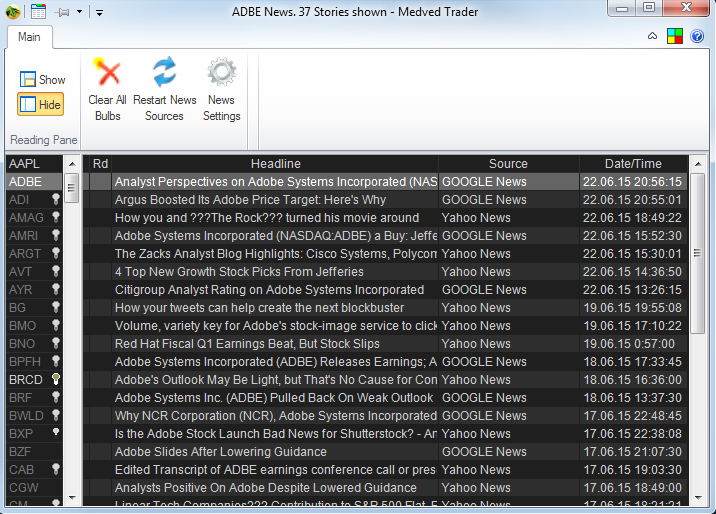The image size is (716, 514).
Task: Click the bulb icon next to ARGT
Action: pyautogui.click(x=56, y=253)
